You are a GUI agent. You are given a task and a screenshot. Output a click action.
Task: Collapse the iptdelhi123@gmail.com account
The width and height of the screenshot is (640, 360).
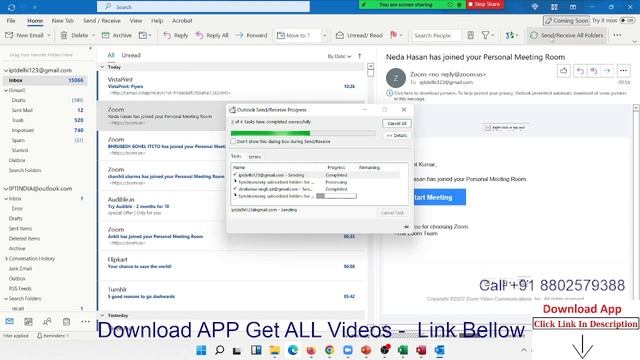click(x=6, y=70)
